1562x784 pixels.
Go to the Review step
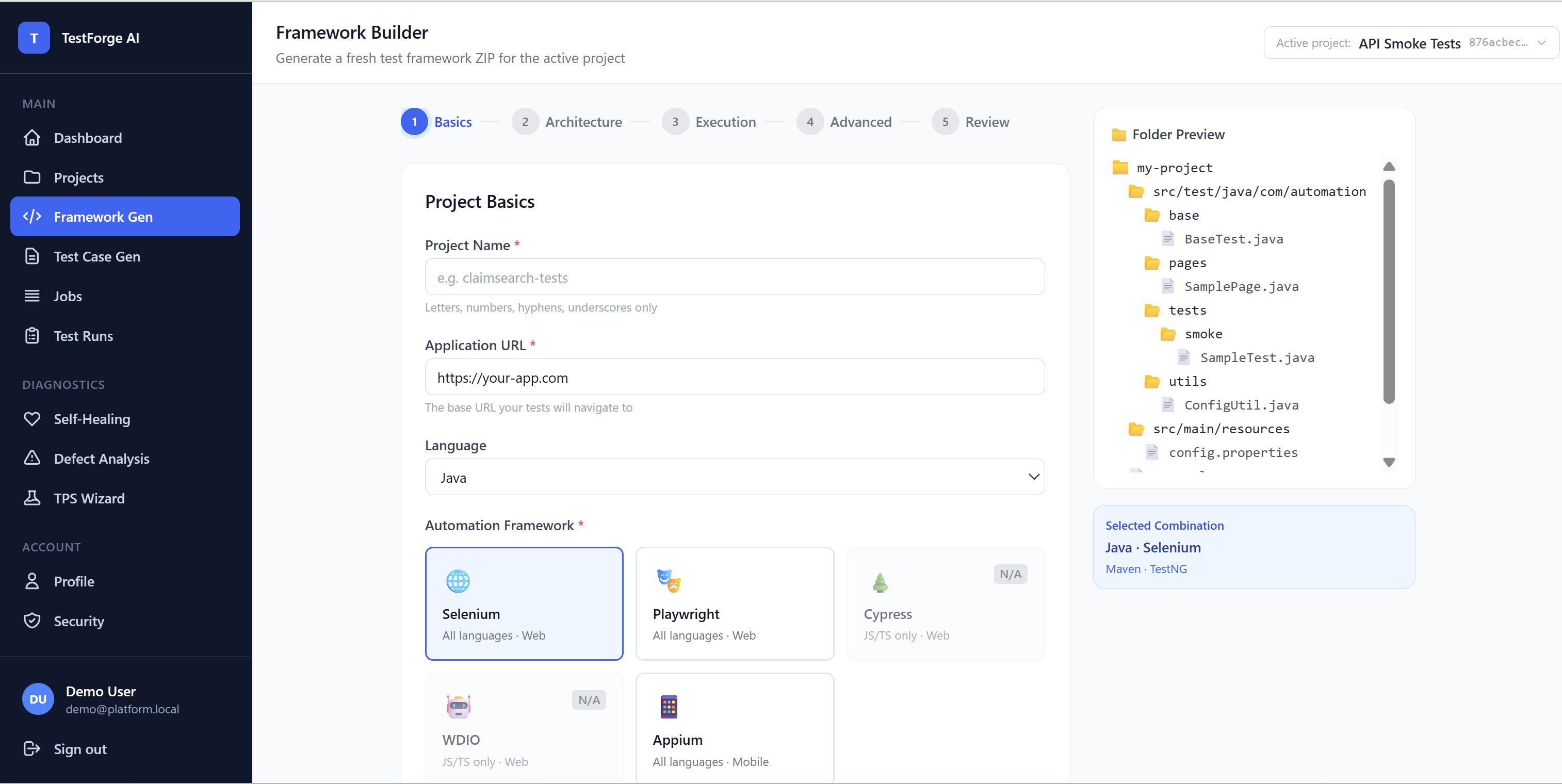(x=970, y=122)
